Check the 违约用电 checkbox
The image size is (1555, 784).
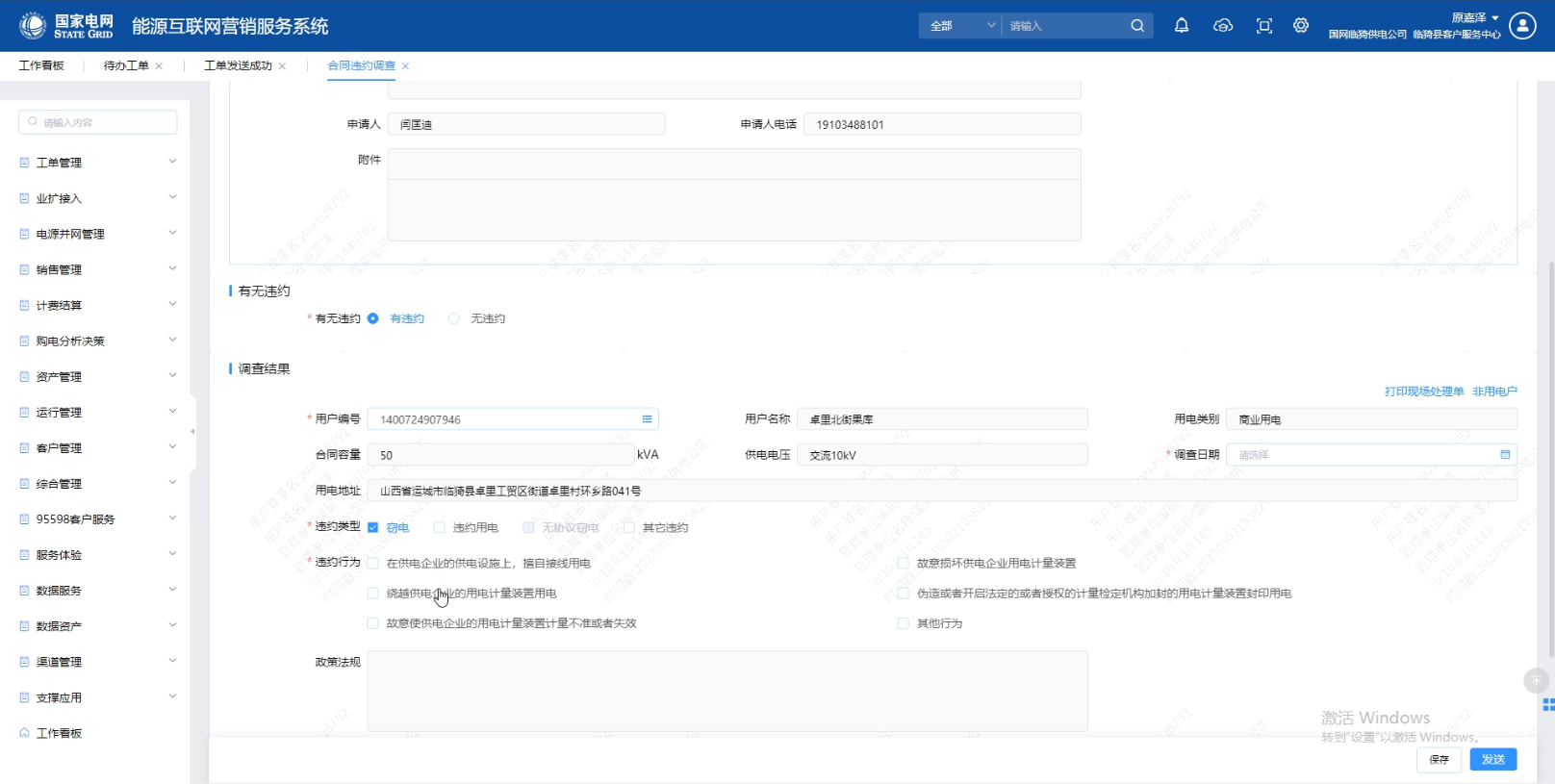click(440, 527)
